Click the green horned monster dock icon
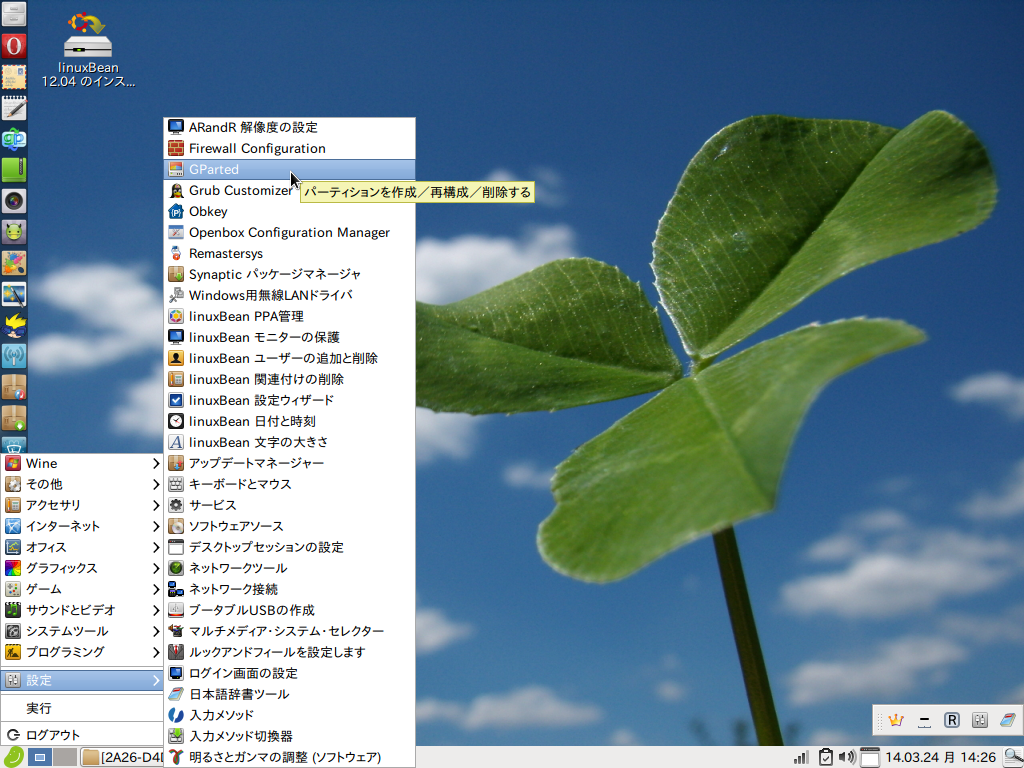Image resolution: width=1024 pixels, height=768 pixels. (x=14, y=232)
